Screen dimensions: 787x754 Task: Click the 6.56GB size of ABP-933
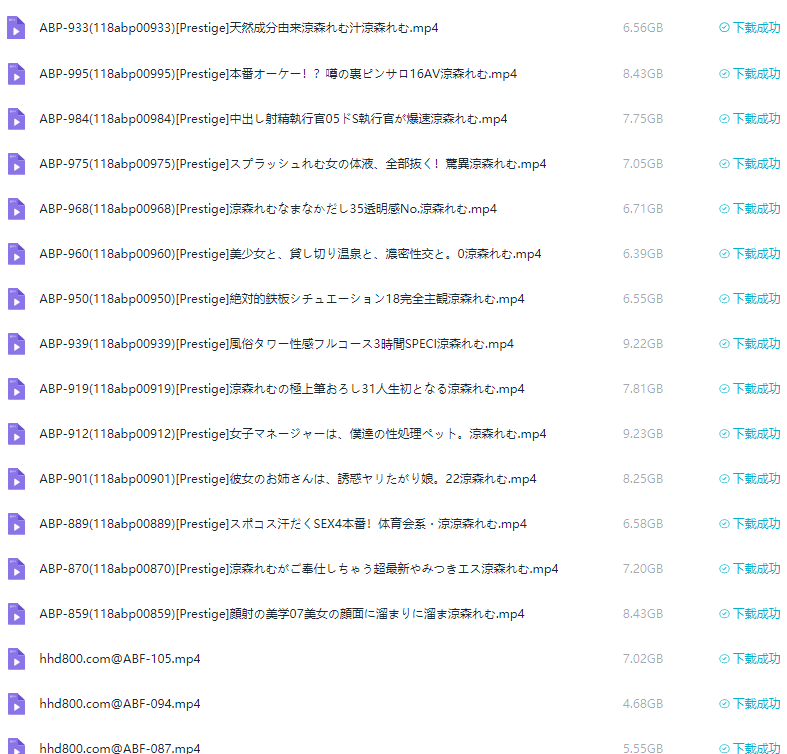(642, 29)
